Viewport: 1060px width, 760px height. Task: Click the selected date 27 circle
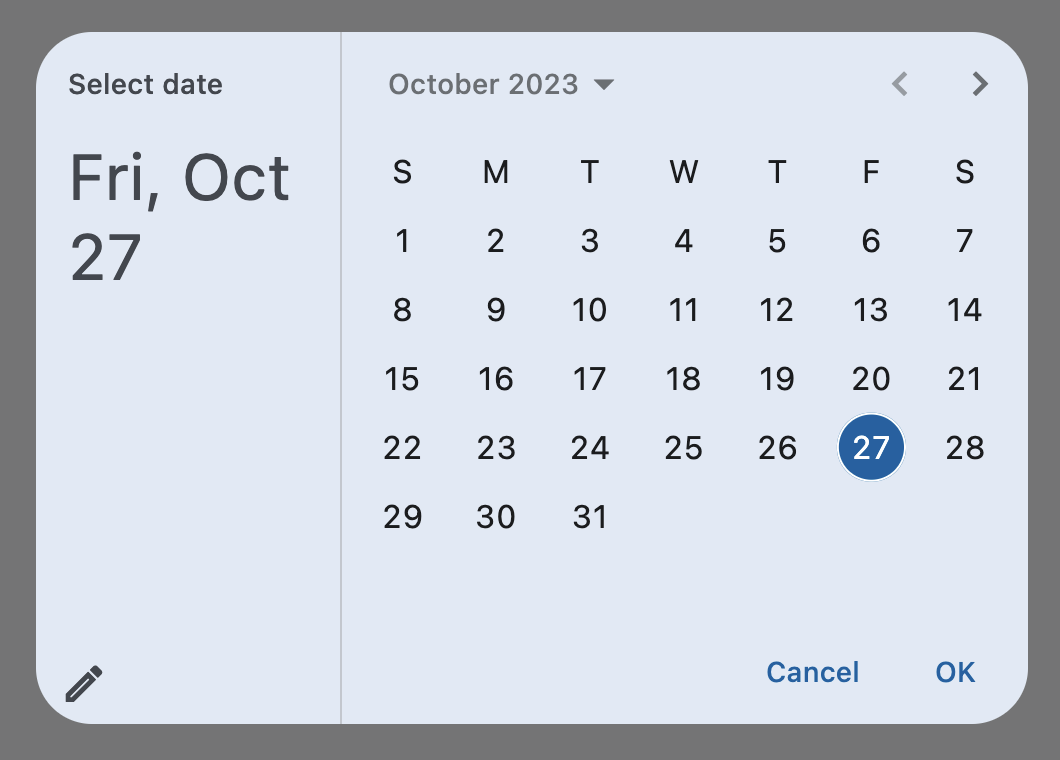click(x=871, y=448)
